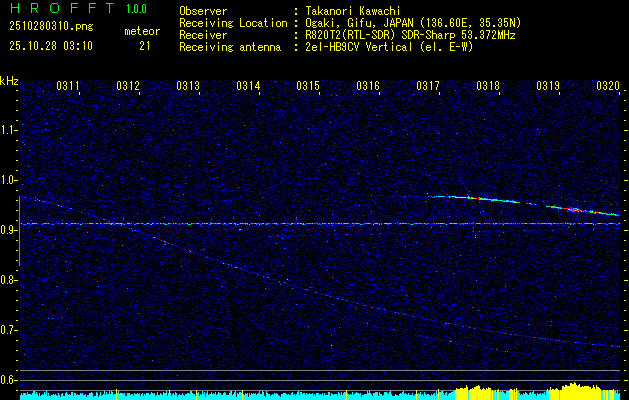Click the 1.0.0 version number
The height and width of the screenshot is (400, 629).
(136, 9)
